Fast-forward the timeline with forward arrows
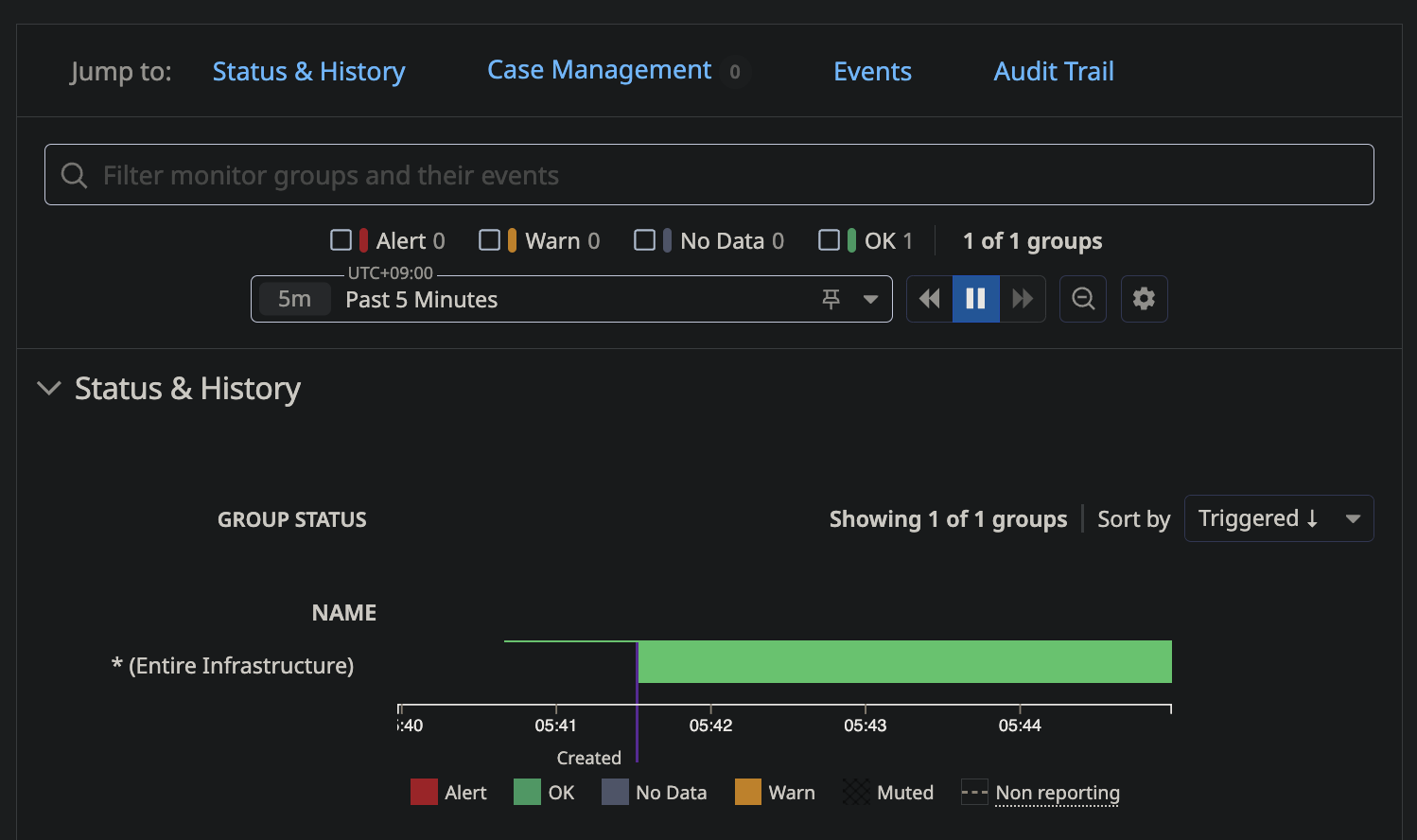This screenshot has height=840, width=1417. [1023, 298]
